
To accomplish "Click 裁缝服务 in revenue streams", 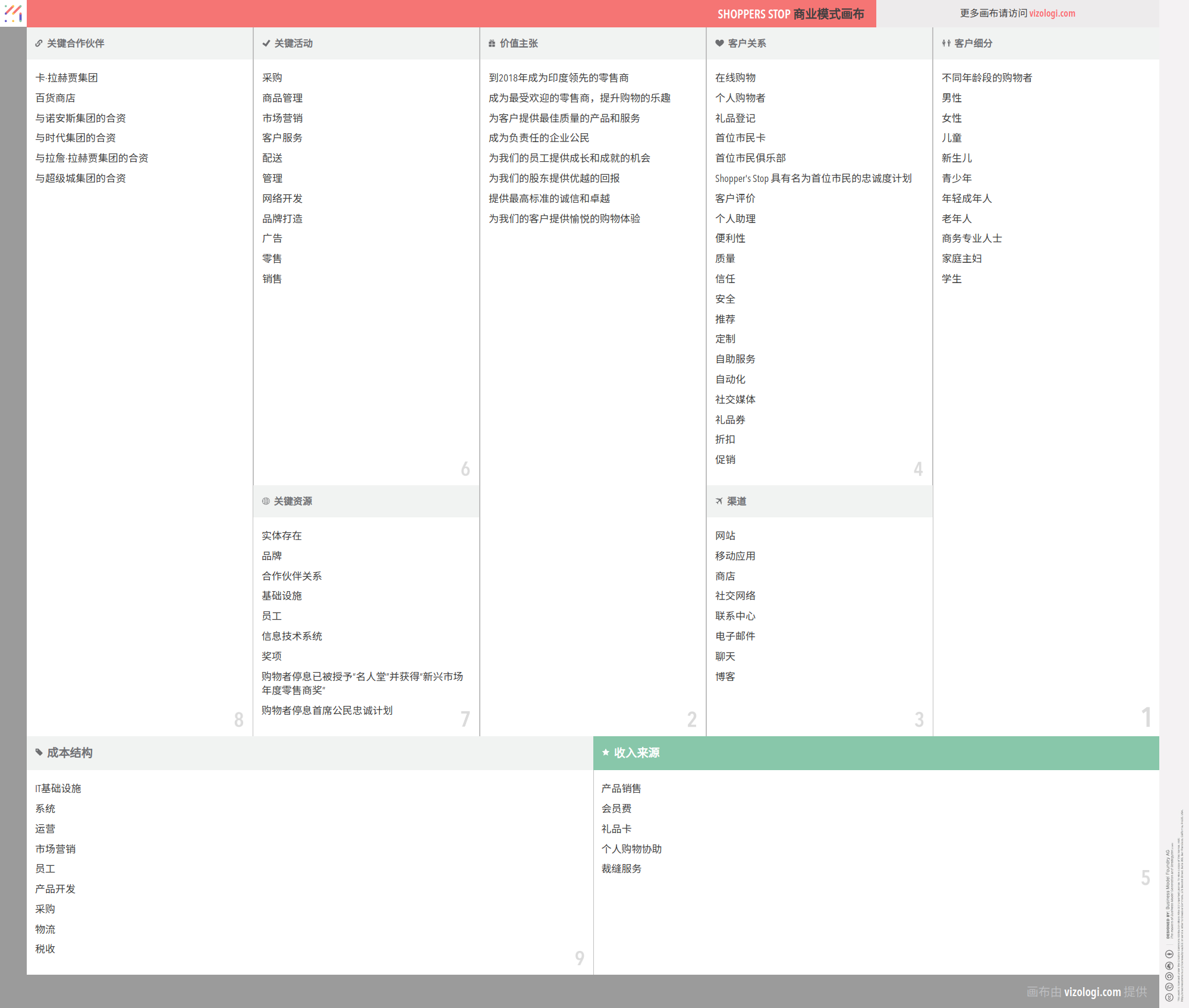I will pyautogui.click(x=621, y=869).
